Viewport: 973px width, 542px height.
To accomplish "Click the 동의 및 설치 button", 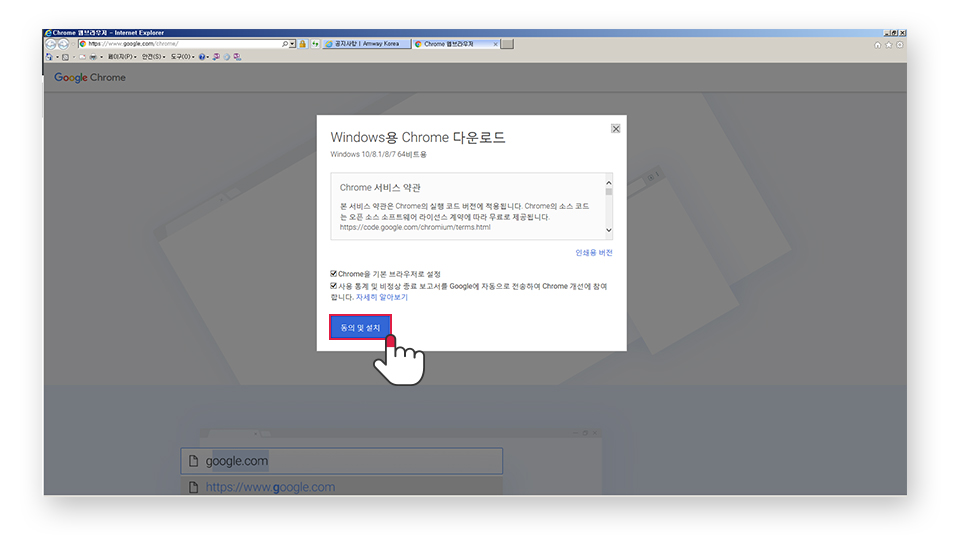I will tap(360, 327).
